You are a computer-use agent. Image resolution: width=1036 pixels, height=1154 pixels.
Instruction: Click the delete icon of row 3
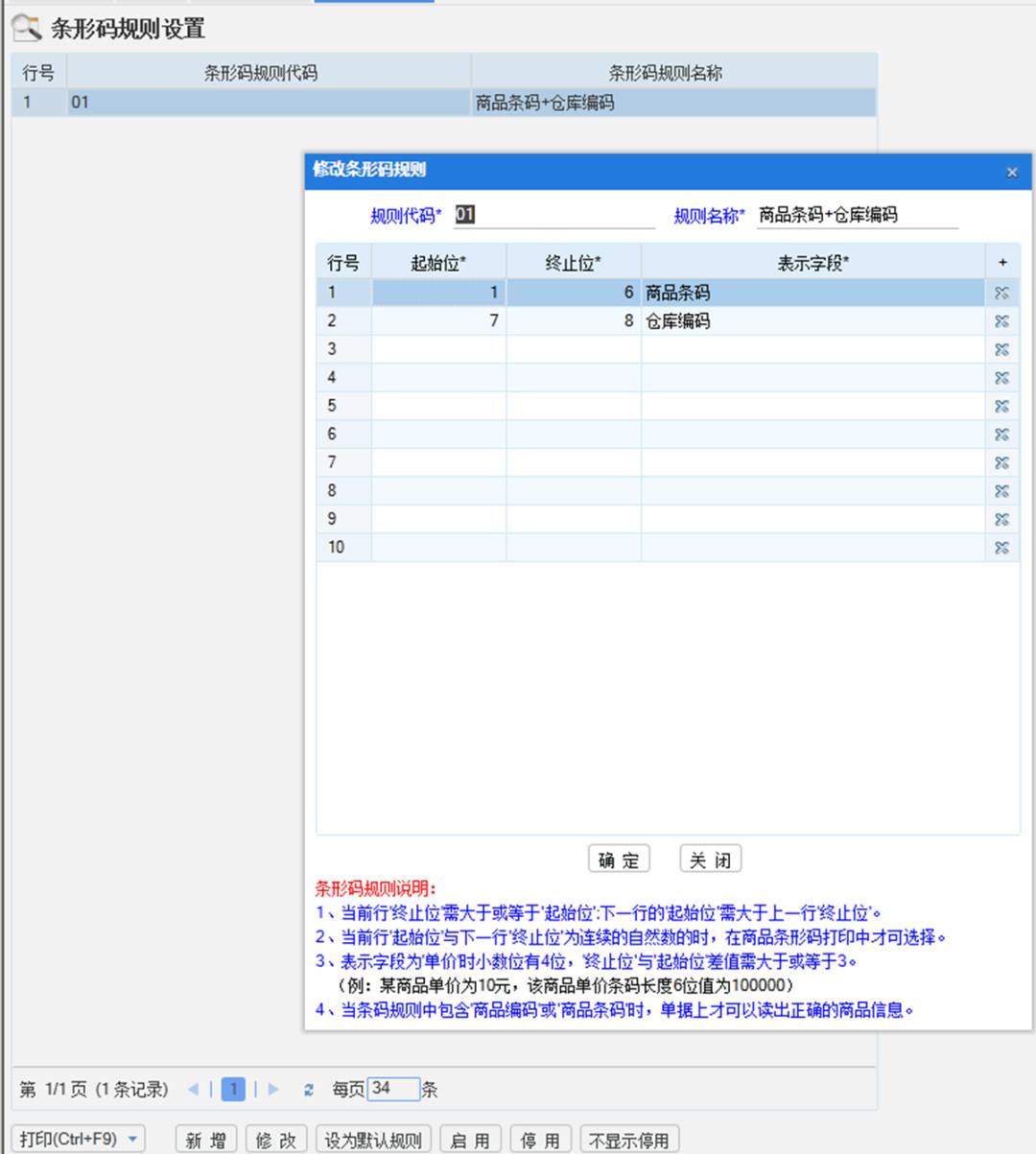point(1001,349)
